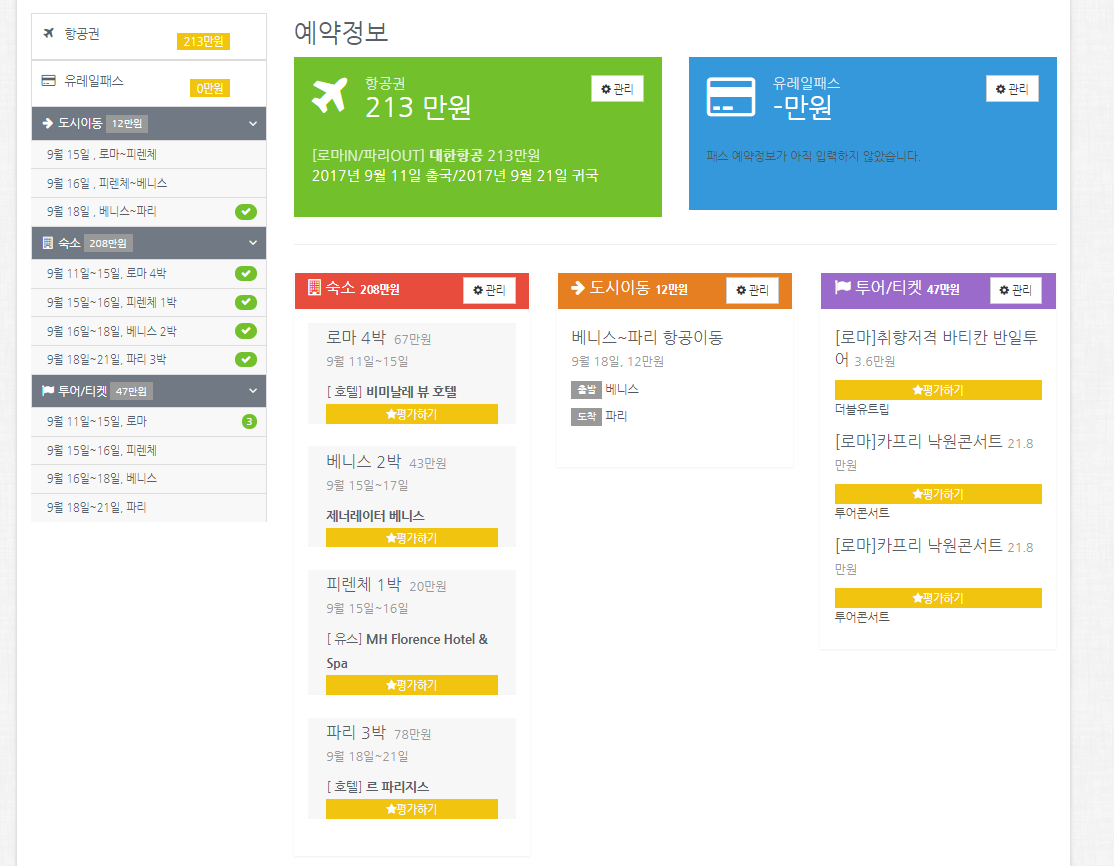Click the large airplane icon in green 항공권 card

[330, 95]
